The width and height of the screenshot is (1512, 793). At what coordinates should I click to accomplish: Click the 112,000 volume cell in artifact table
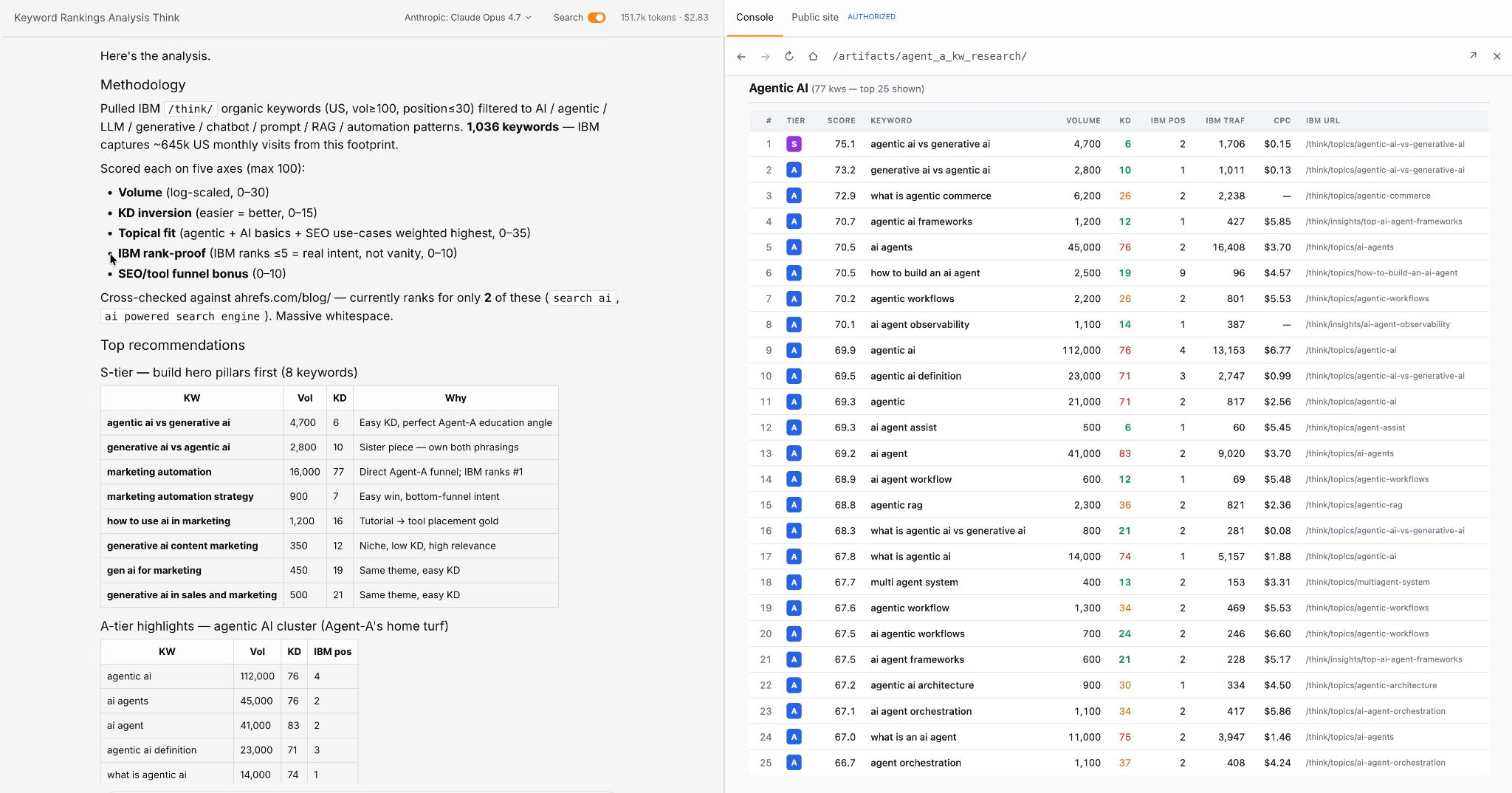click(x=1081, y=350)
